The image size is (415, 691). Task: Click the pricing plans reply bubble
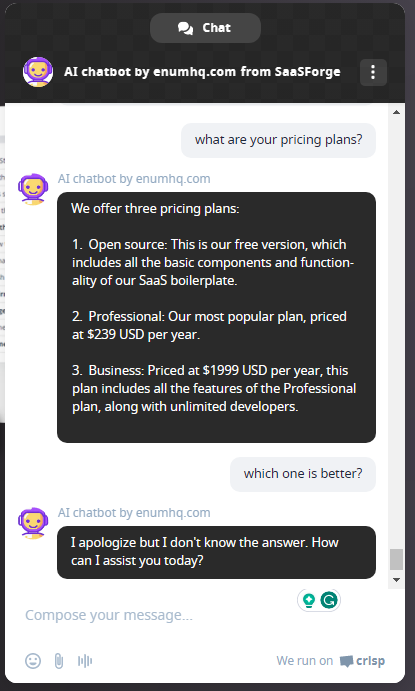(x=216, y=317)
